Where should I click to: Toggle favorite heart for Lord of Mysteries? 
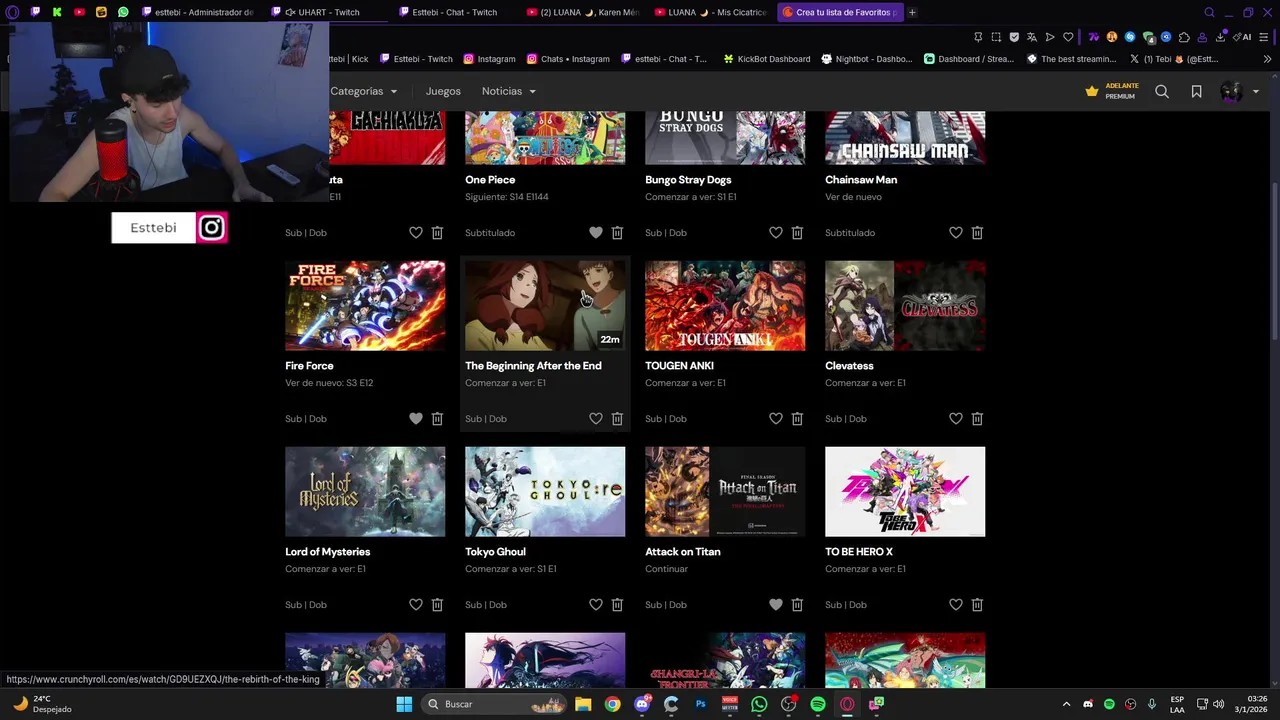(416, 605)
